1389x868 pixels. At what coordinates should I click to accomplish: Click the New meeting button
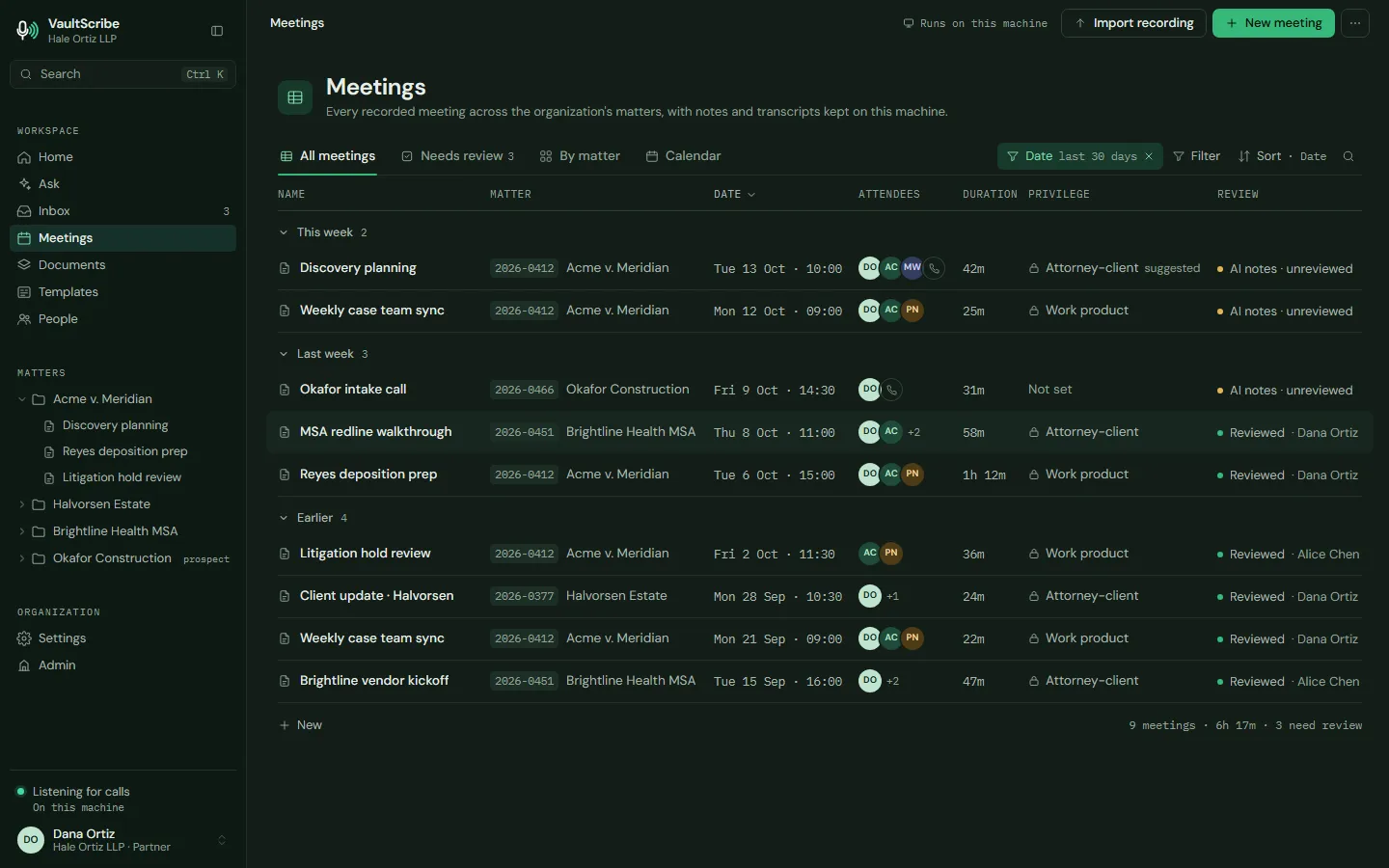point(1273,23)
